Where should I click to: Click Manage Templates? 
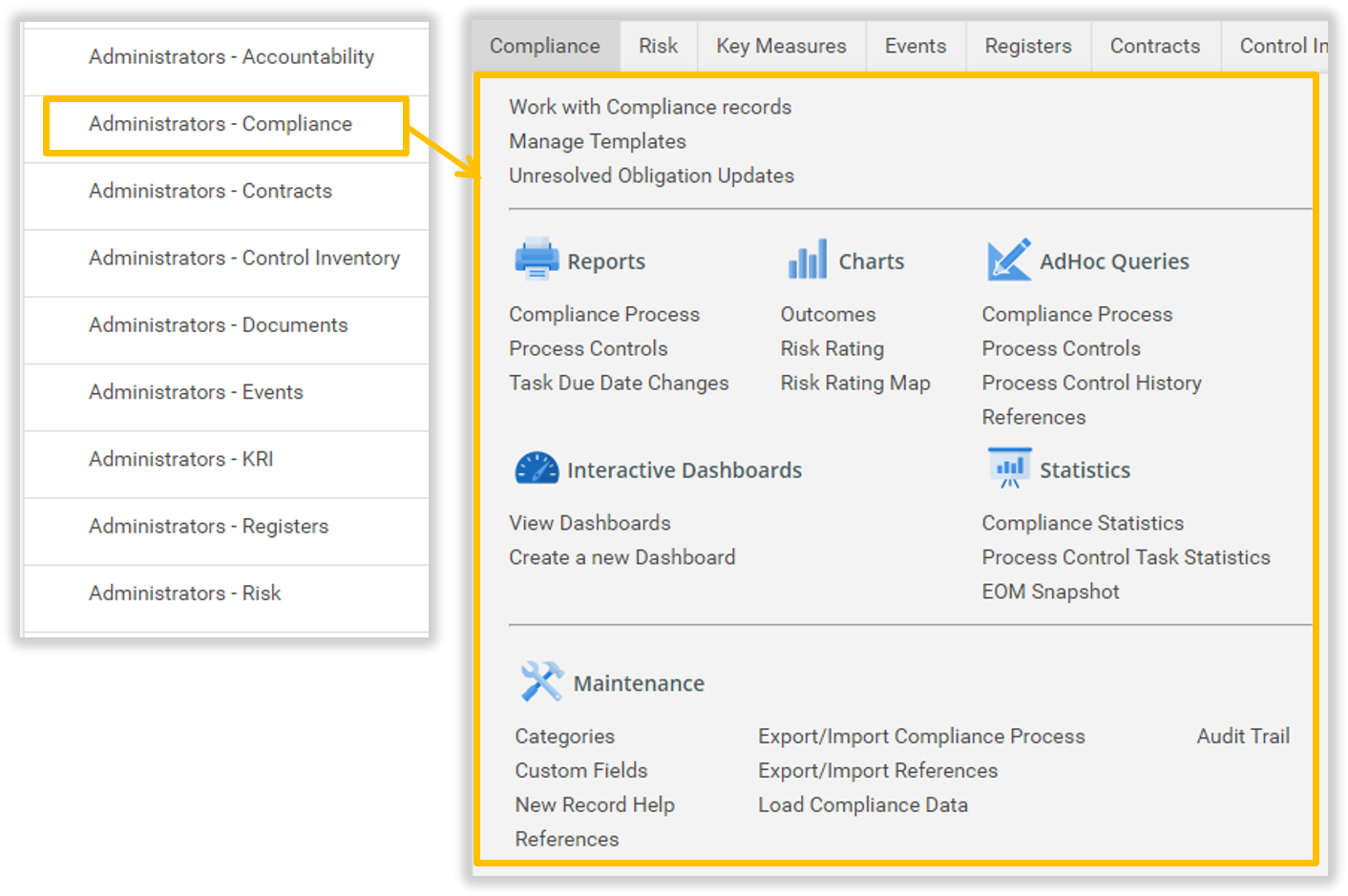(598, 141)
